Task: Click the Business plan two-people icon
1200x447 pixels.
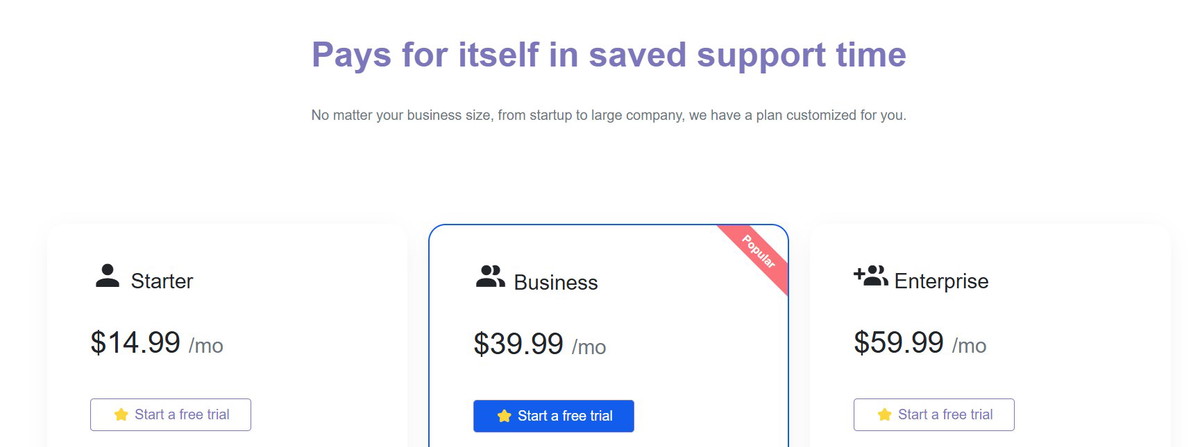Action: (490, 277)
